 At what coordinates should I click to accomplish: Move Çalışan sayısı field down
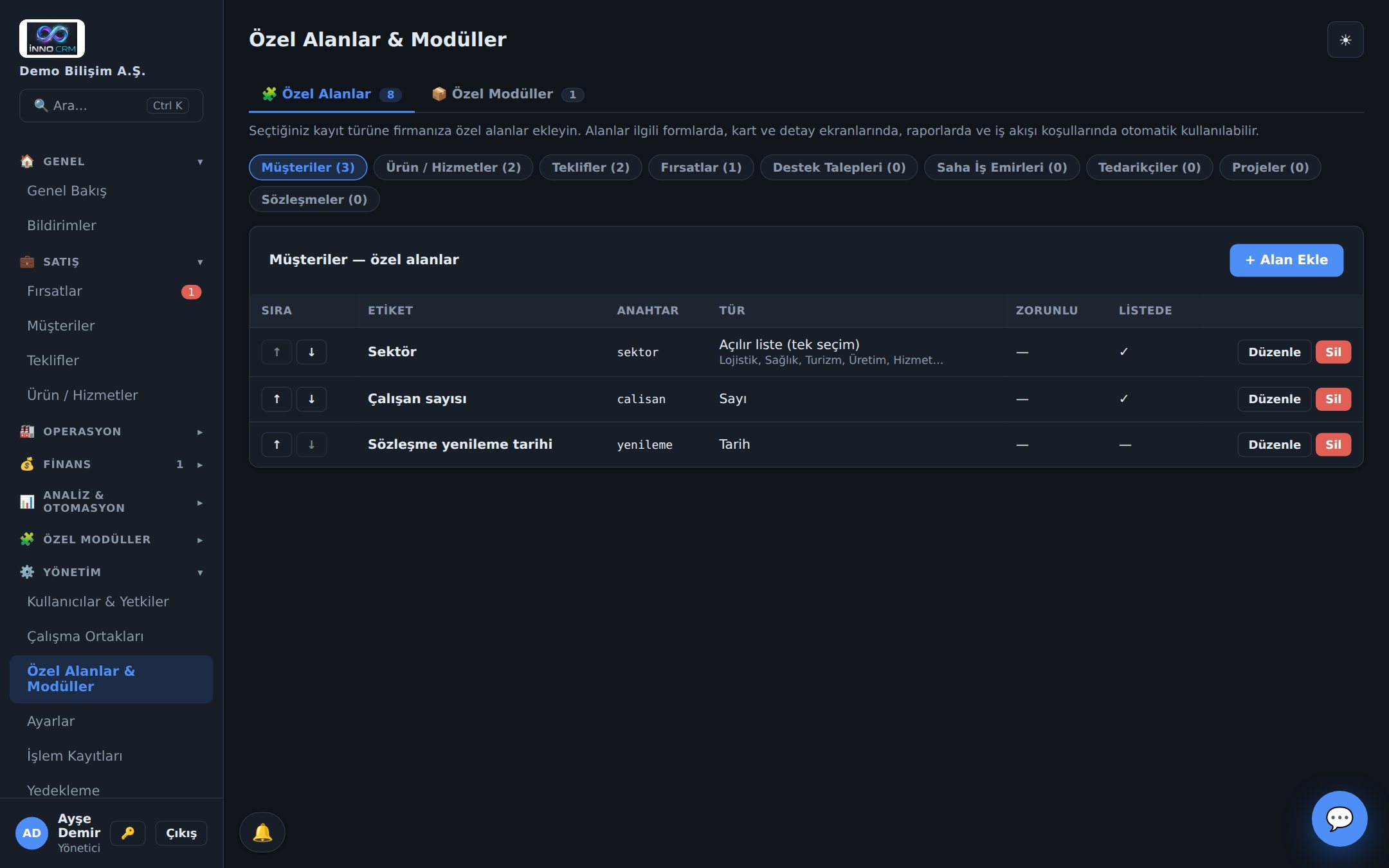click(311, 399)
